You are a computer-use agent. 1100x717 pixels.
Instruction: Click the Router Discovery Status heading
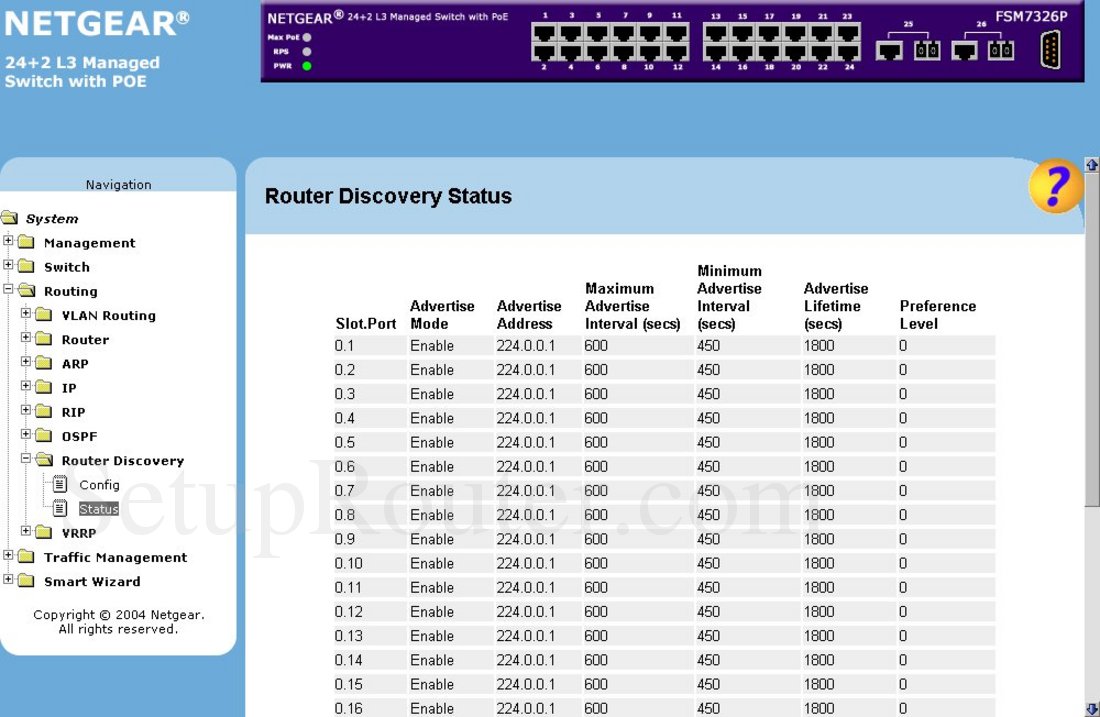pyautogui.click(x=388, y=196)
